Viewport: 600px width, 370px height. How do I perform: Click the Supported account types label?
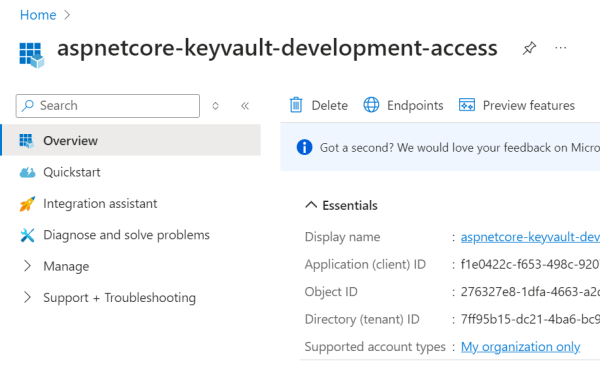click(375, 347)
